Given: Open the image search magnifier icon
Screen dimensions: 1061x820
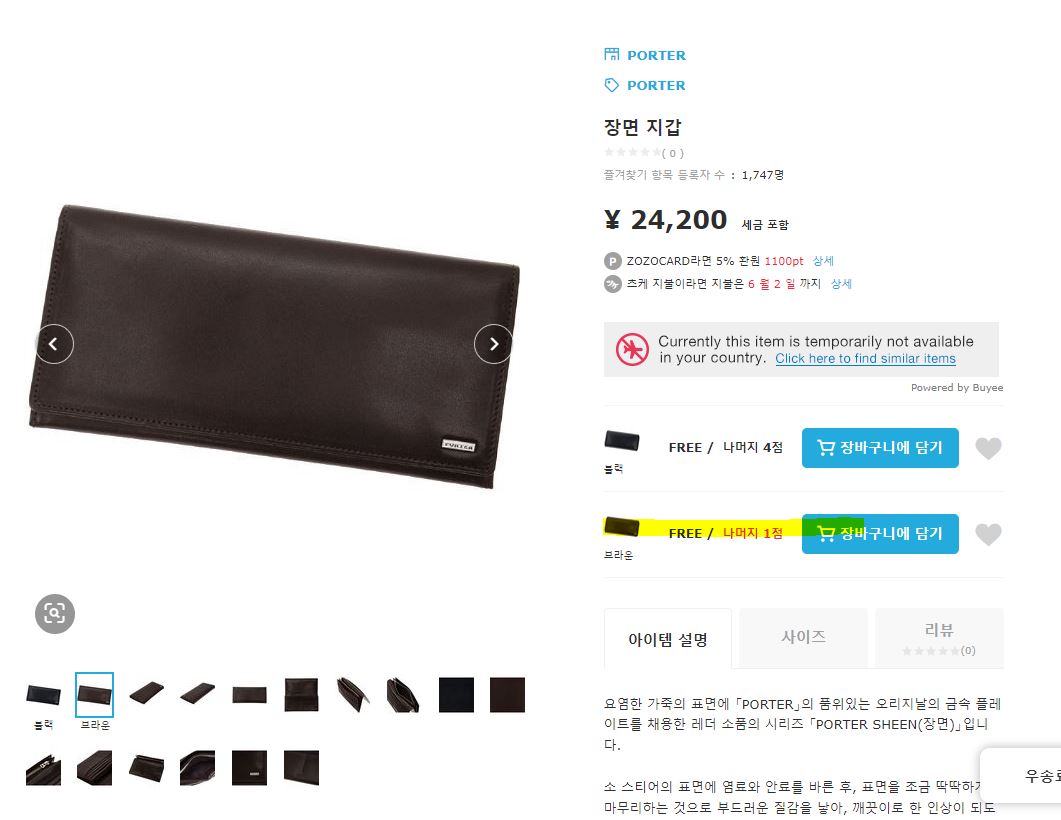Looking at the screenshot, I should [x=55, y=614].
